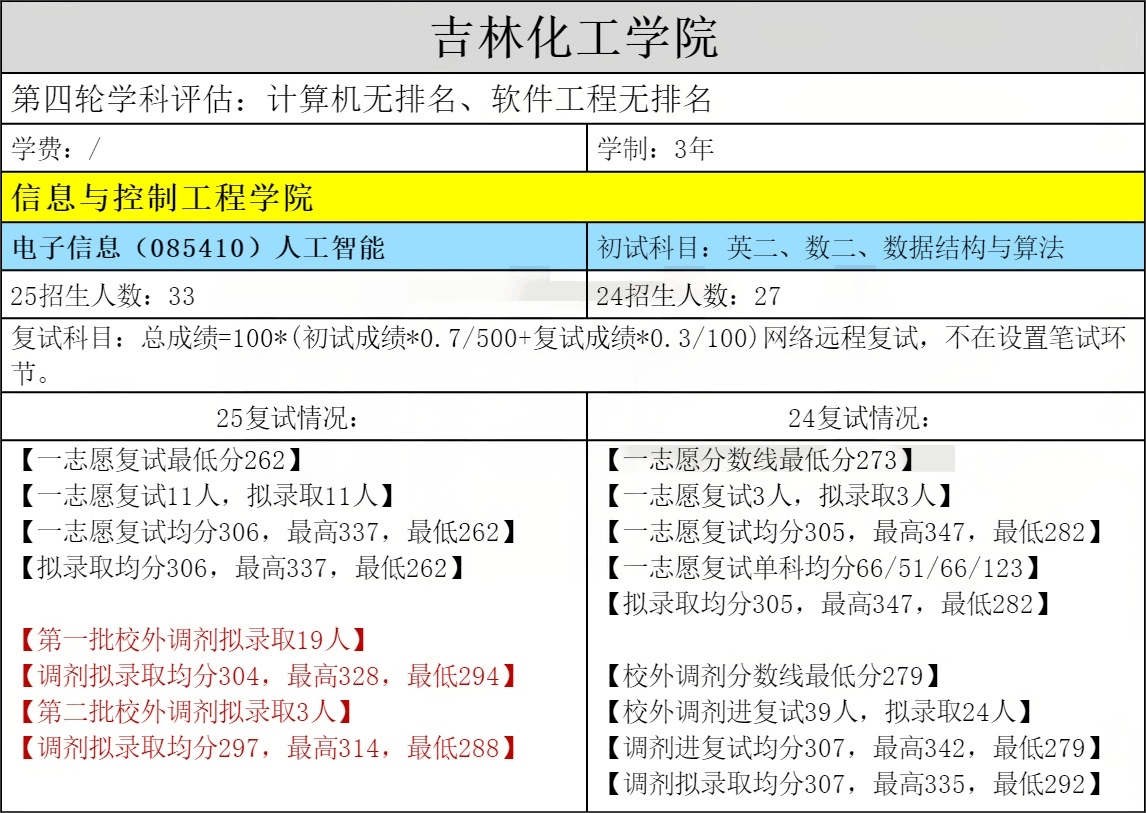Click the 初试科目 blue cell

(830, 247)
